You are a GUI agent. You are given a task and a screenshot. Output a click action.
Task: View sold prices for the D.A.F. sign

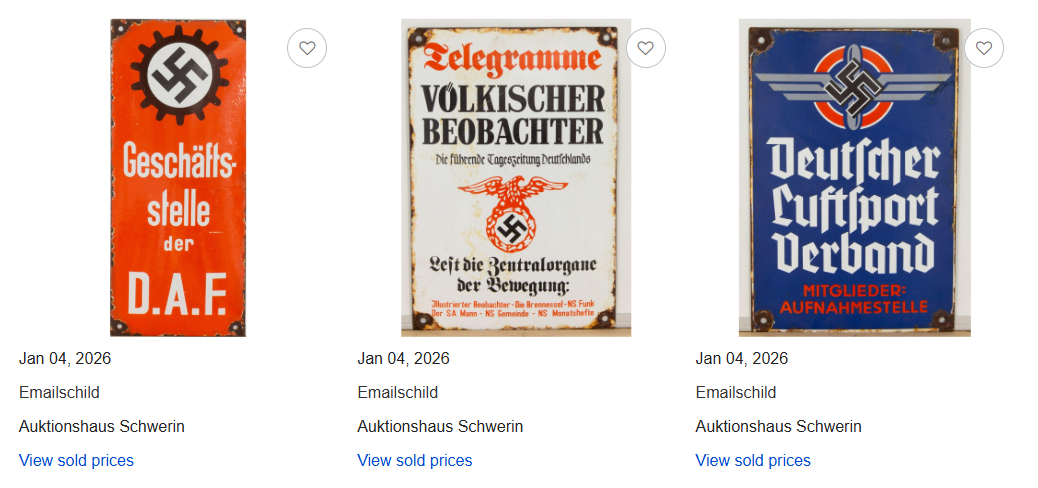point(76,460)
